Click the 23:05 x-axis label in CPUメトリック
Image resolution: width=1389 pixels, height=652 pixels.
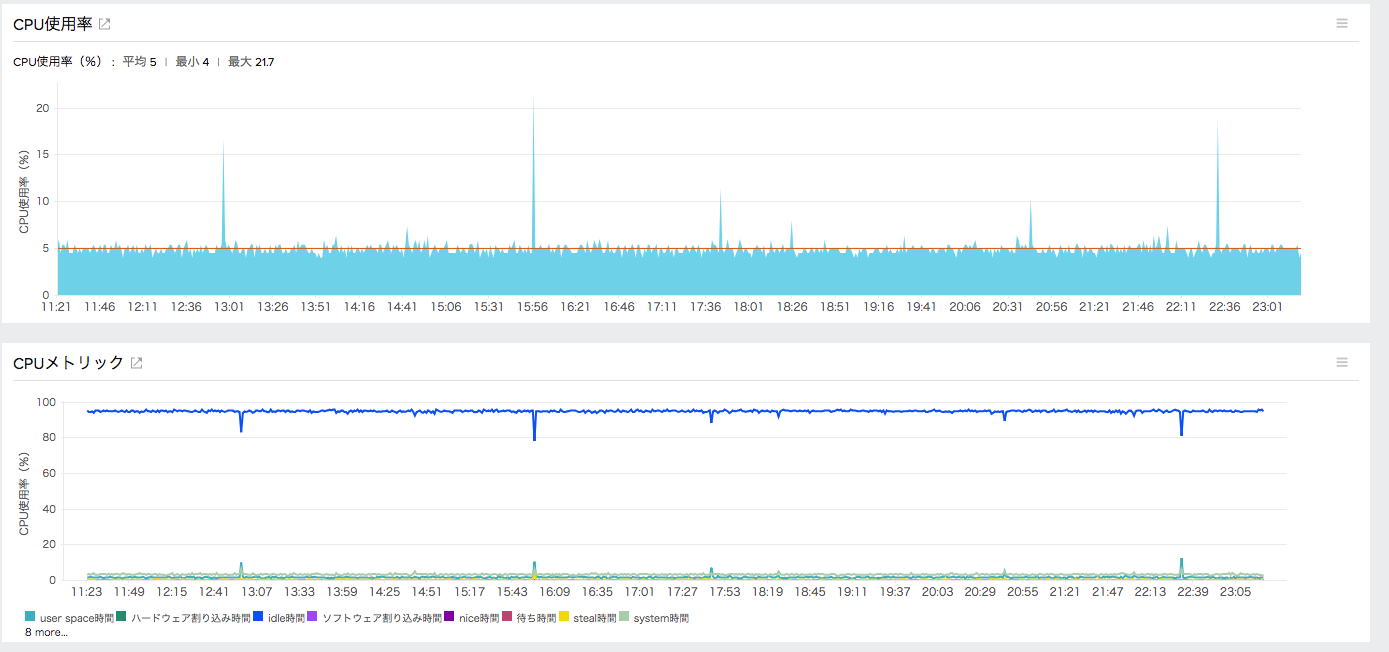coord(1235,592)
